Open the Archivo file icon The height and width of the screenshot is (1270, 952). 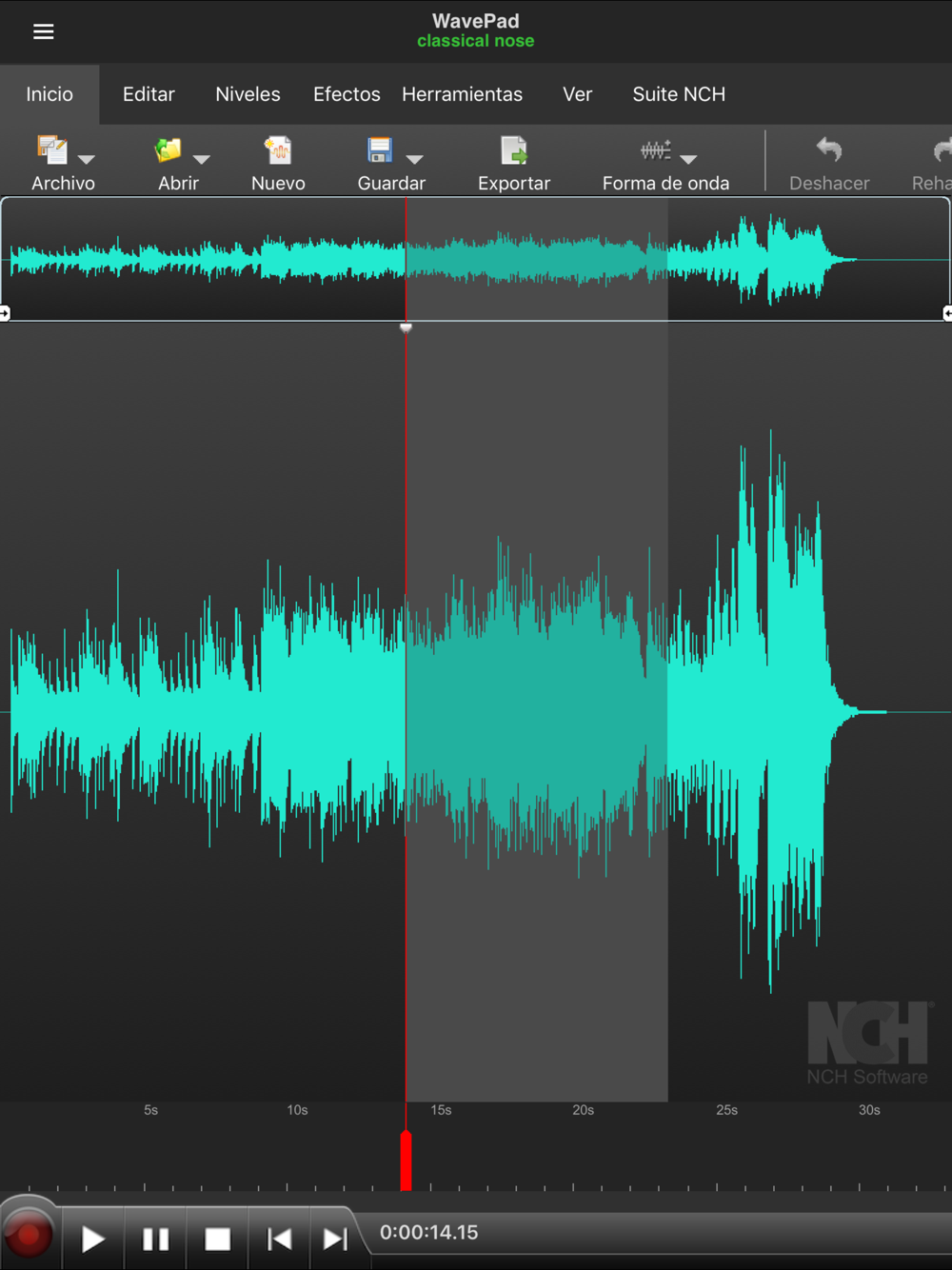click(52, 150)
